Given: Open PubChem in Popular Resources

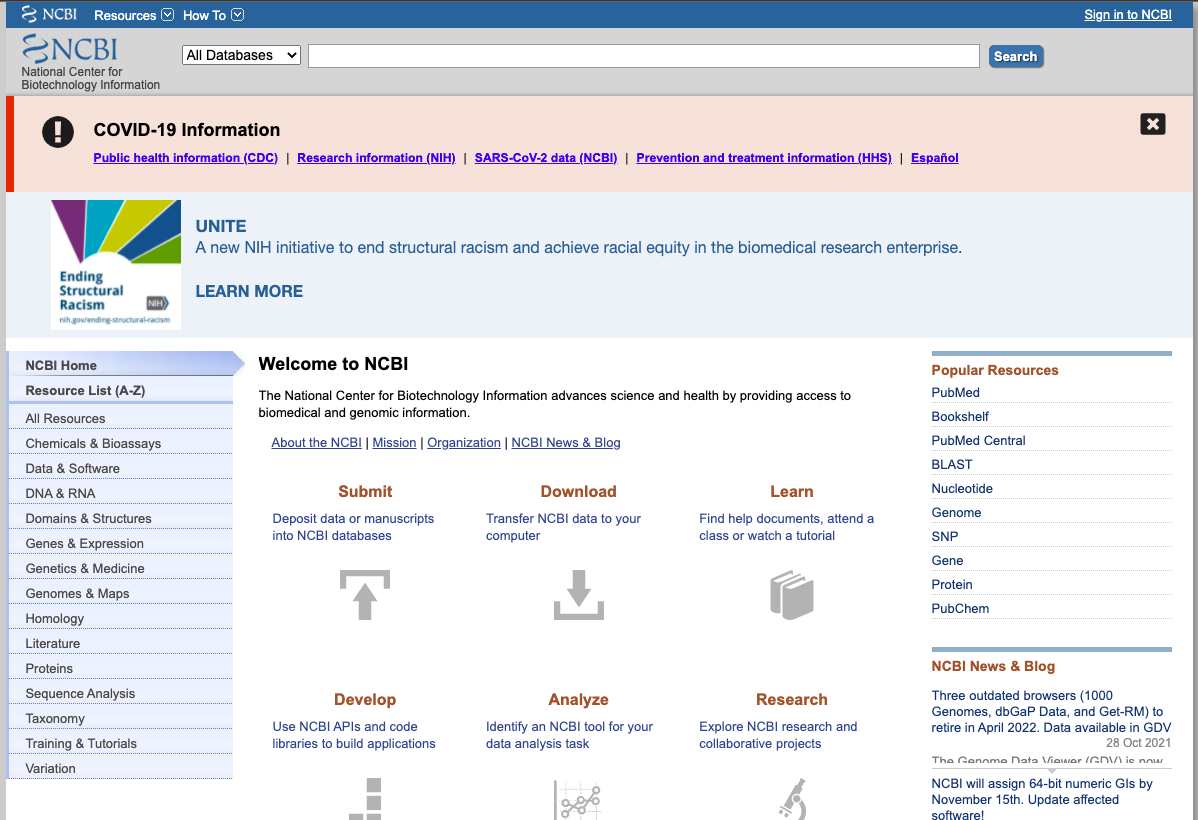Looking at the screenshot, I should 960,608.
